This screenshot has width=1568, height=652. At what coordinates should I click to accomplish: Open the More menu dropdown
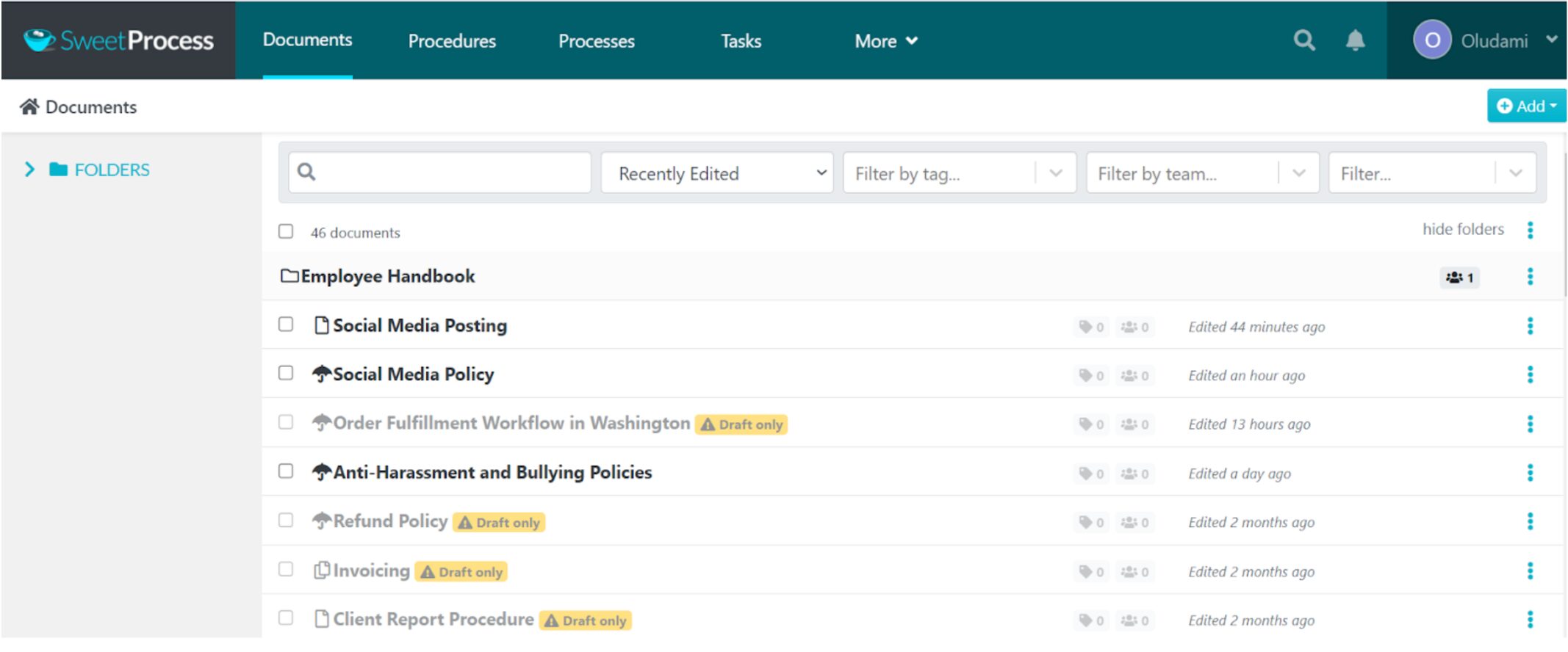(x=886, y=41)
